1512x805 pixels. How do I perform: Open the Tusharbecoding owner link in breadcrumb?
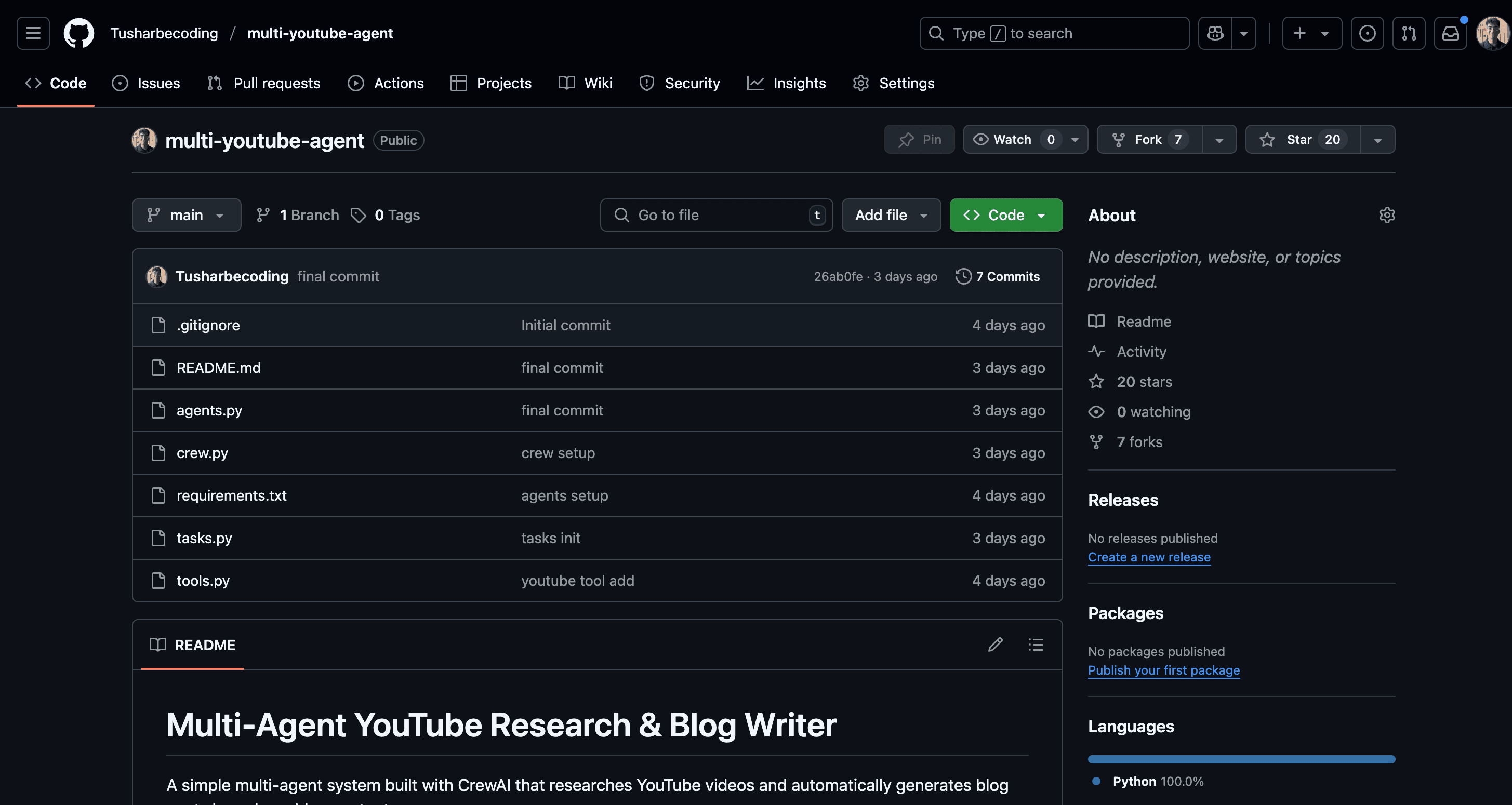pos(164,33)
